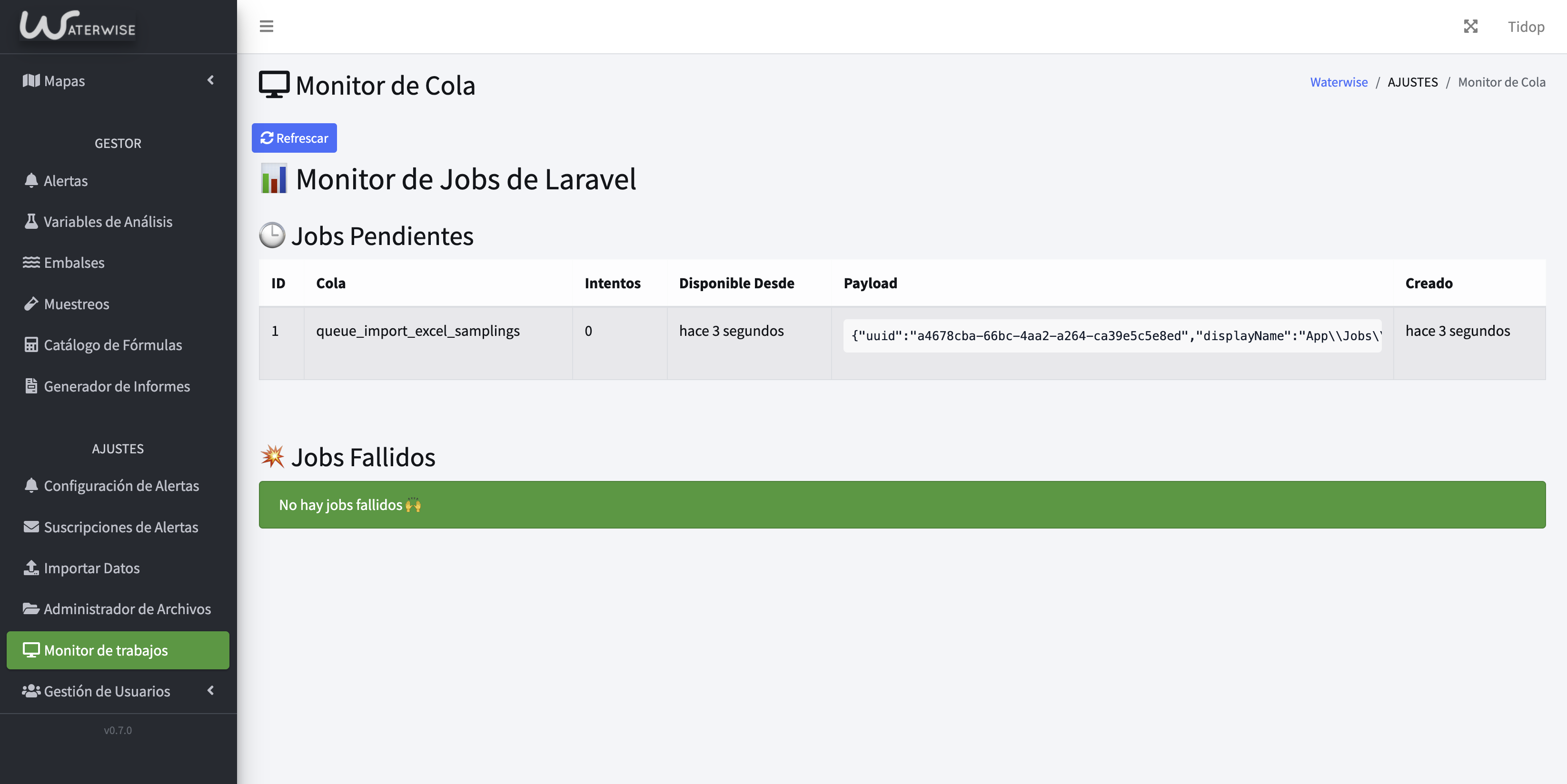
Task: Click the Payload JSON code box
Action: (x=1112, y=335)
